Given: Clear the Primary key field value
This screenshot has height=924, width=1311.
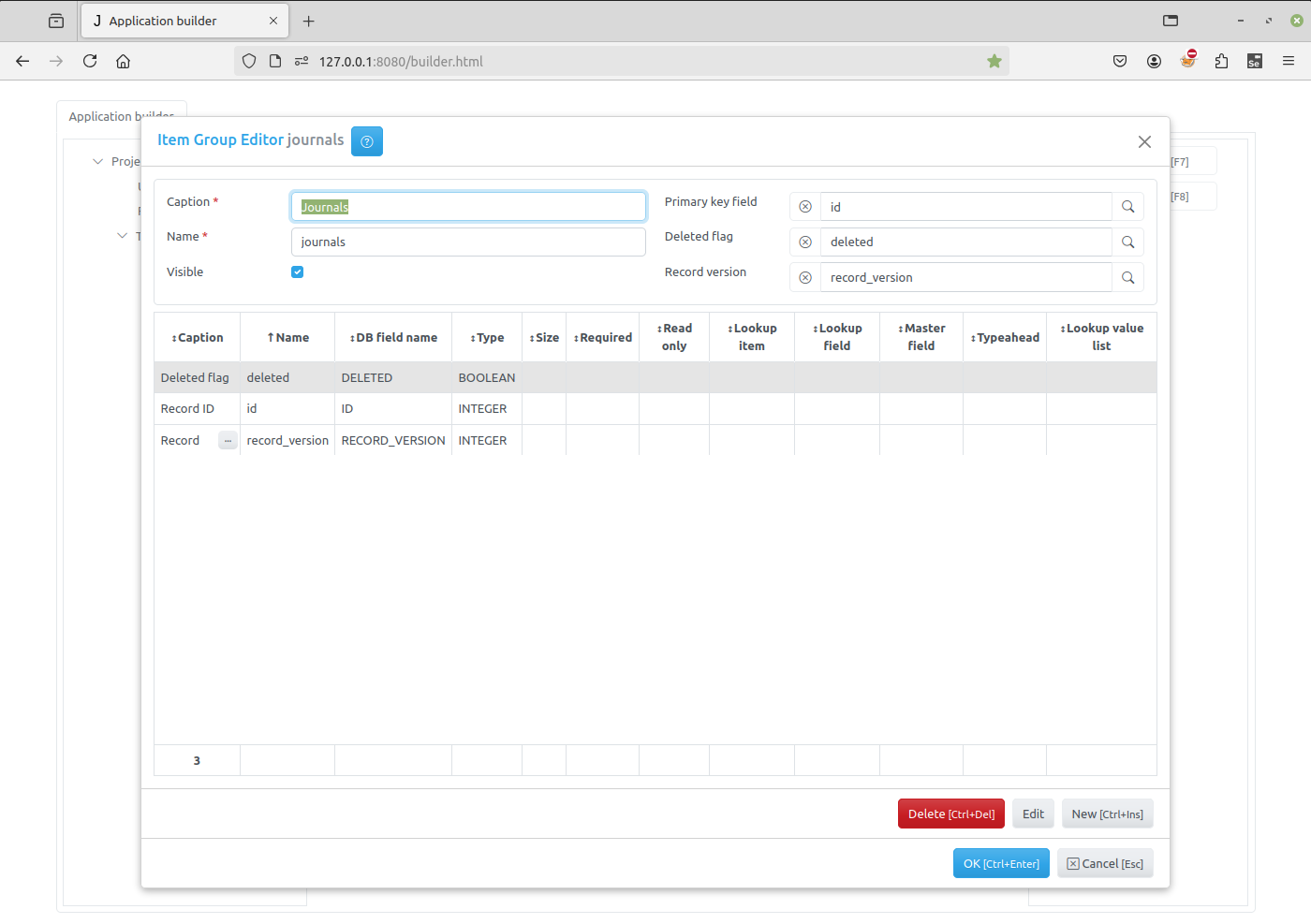Looking at the screenshot, I should [804, 207].
